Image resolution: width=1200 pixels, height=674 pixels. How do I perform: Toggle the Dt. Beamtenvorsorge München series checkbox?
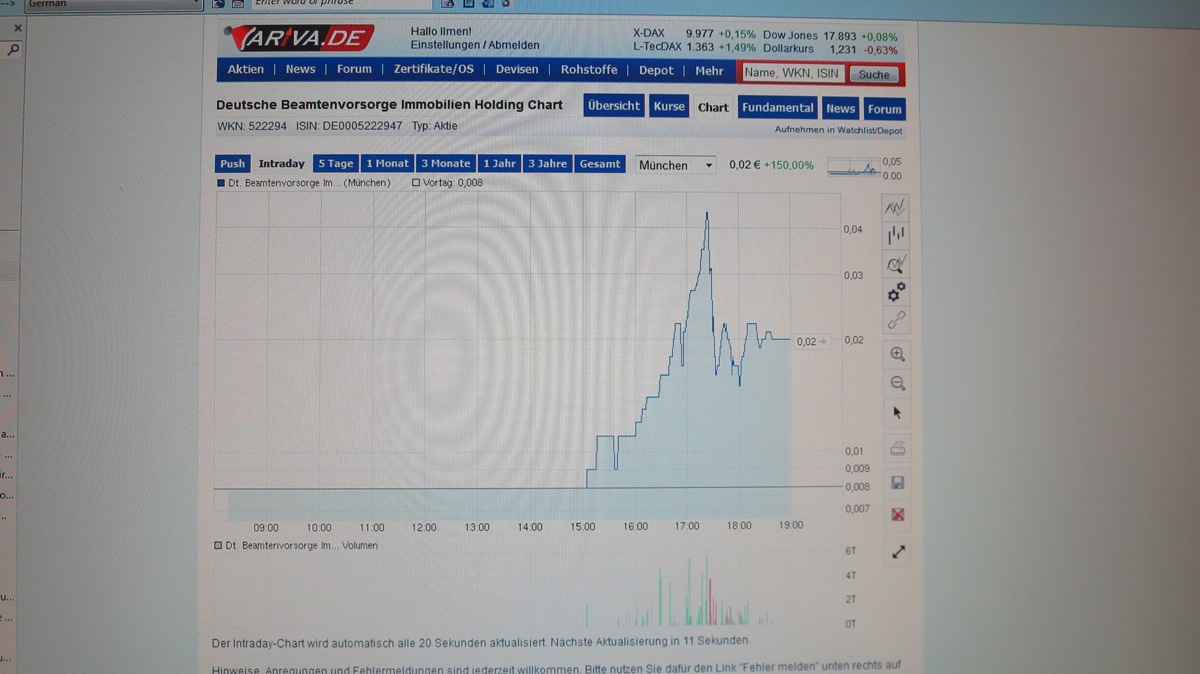pyautogui.click(x=221, y=183)
